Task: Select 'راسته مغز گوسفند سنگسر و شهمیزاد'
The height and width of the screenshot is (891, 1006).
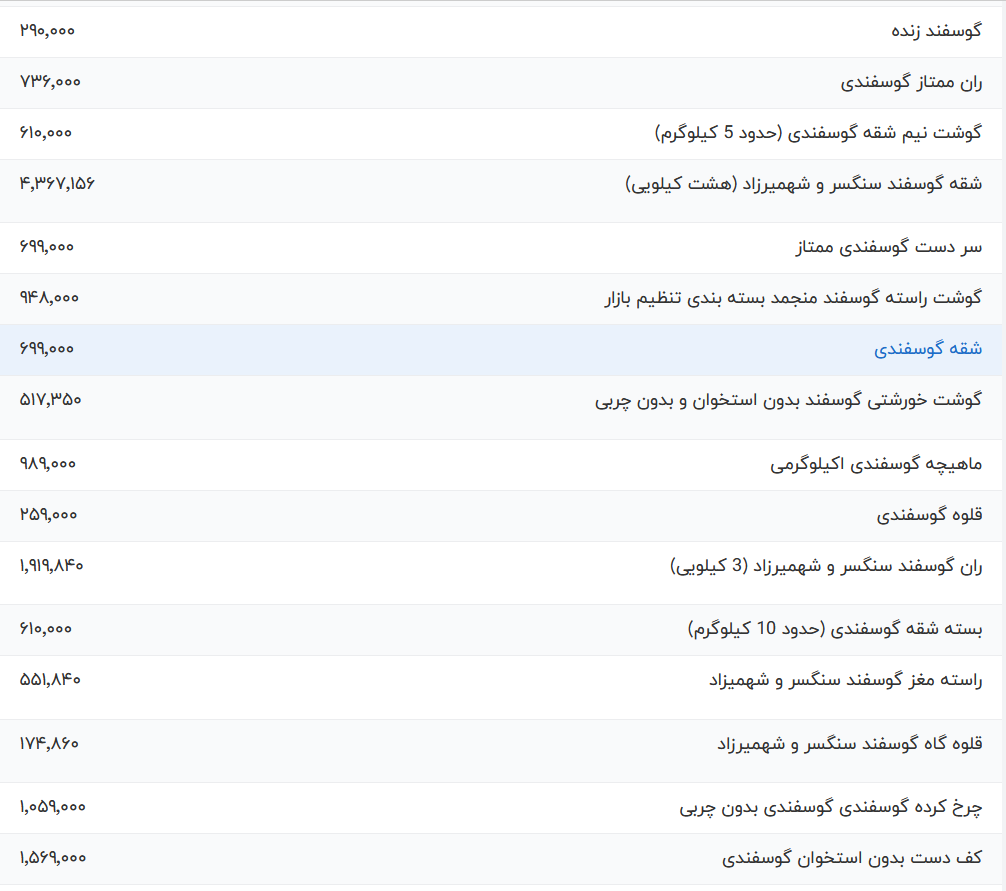Action: 845,680
